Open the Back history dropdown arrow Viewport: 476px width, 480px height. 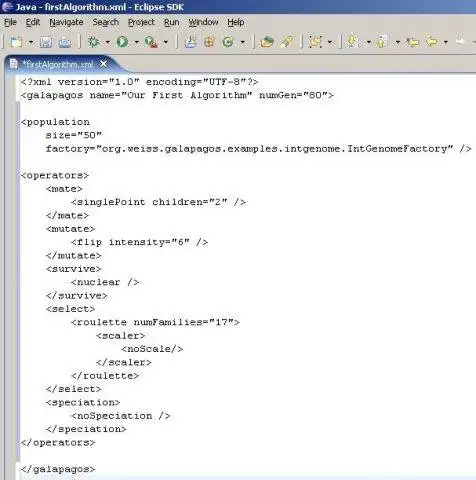(446, 42)
